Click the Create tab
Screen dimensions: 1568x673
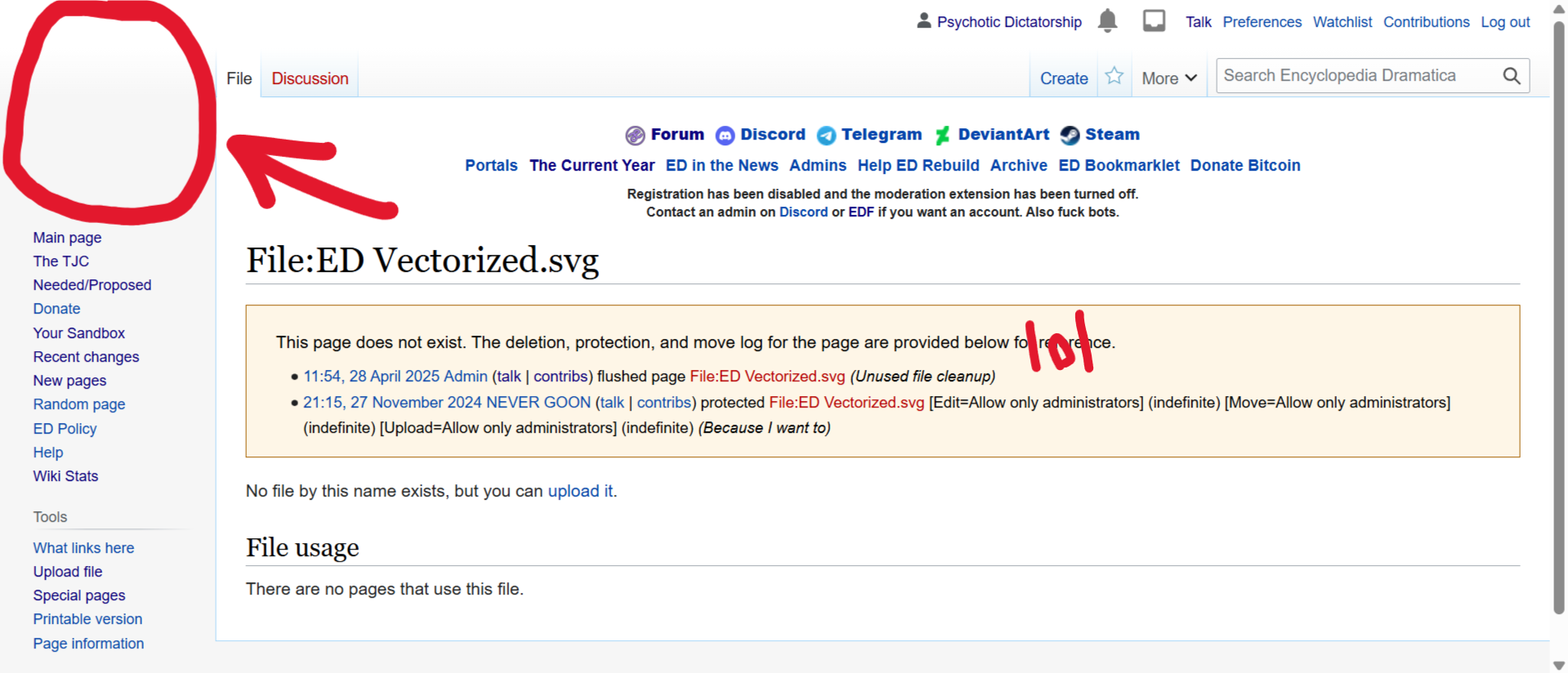(x=1063, y=78)
